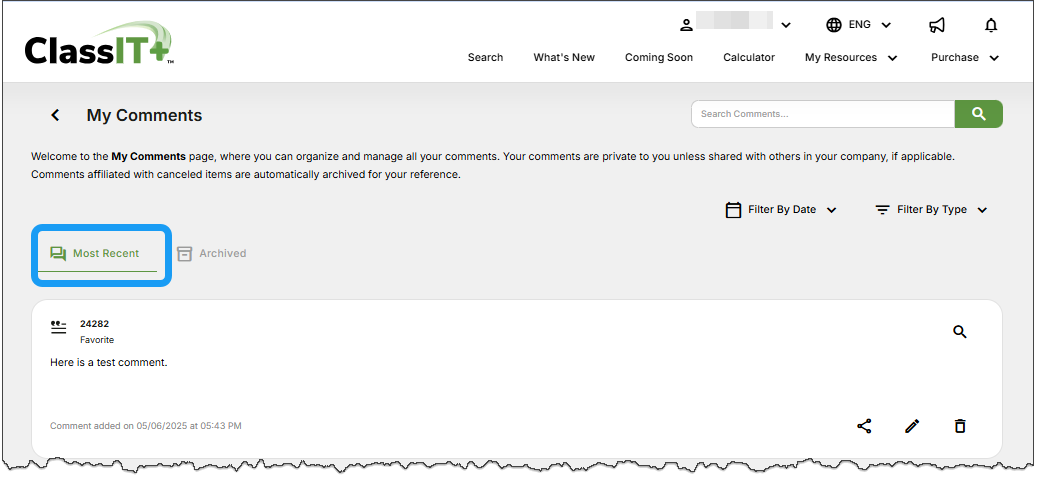Click the magnifier icon on comment 24282

[x=960, y=332]
